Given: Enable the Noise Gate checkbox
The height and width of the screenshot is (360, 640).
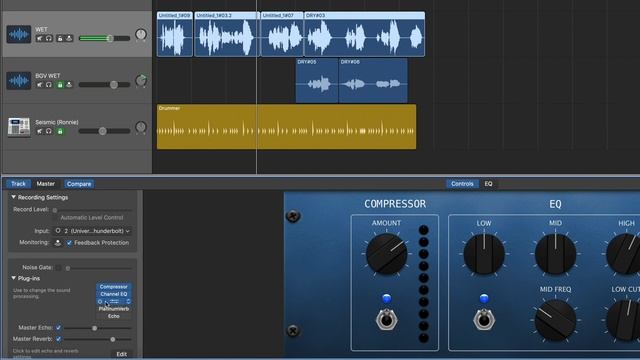Looking at the screenshot, I should [x=59, y=267].
